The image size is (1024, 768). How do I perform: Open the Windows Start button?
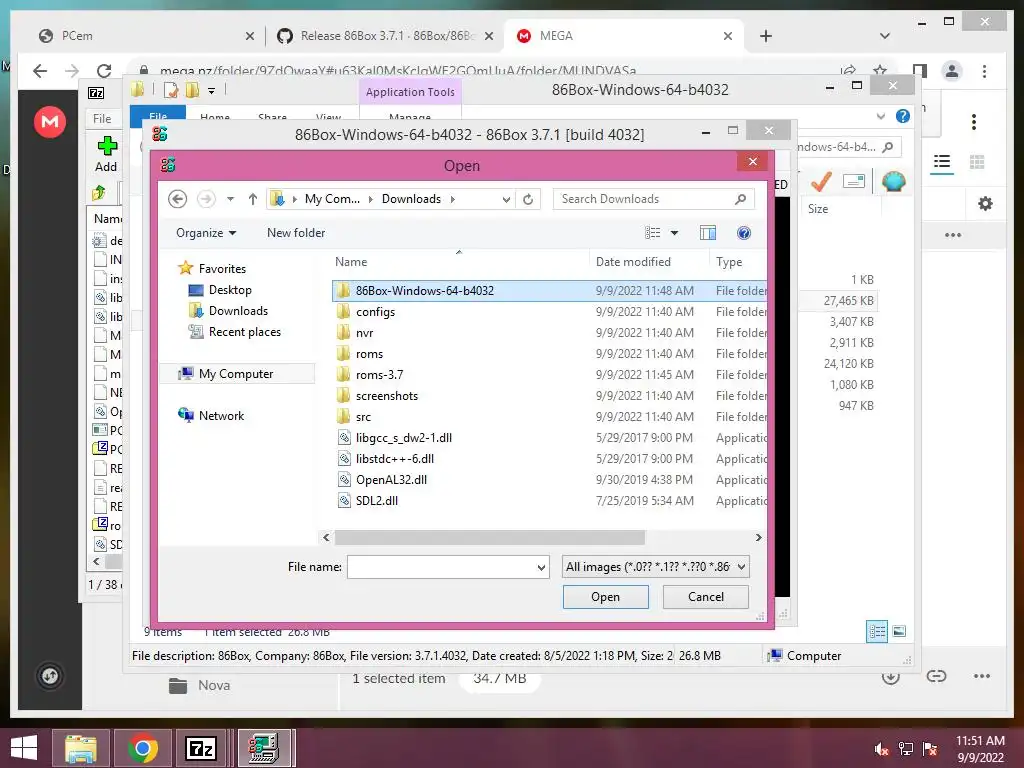(24, 748)
